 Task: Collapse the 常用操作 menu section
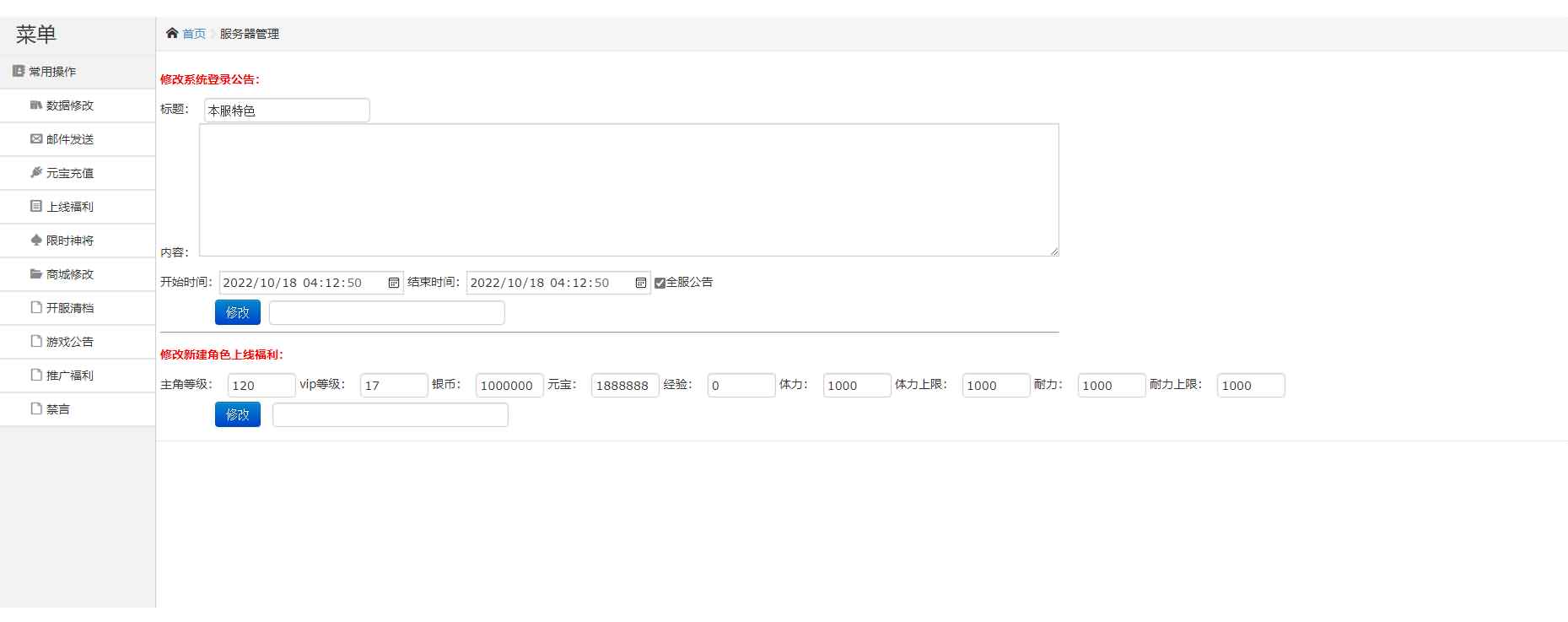(52, 72)
